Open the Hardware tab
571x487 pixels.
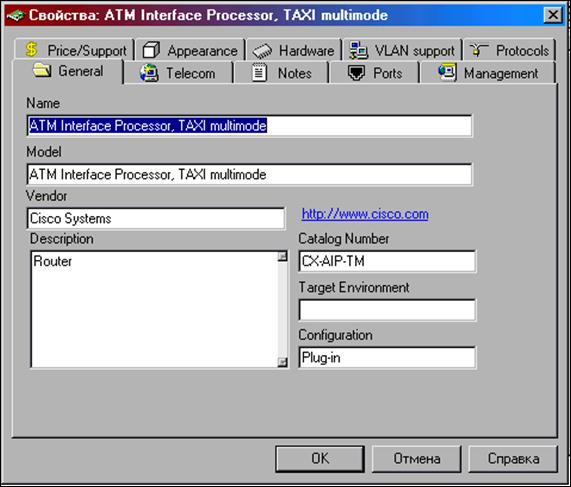294,49
